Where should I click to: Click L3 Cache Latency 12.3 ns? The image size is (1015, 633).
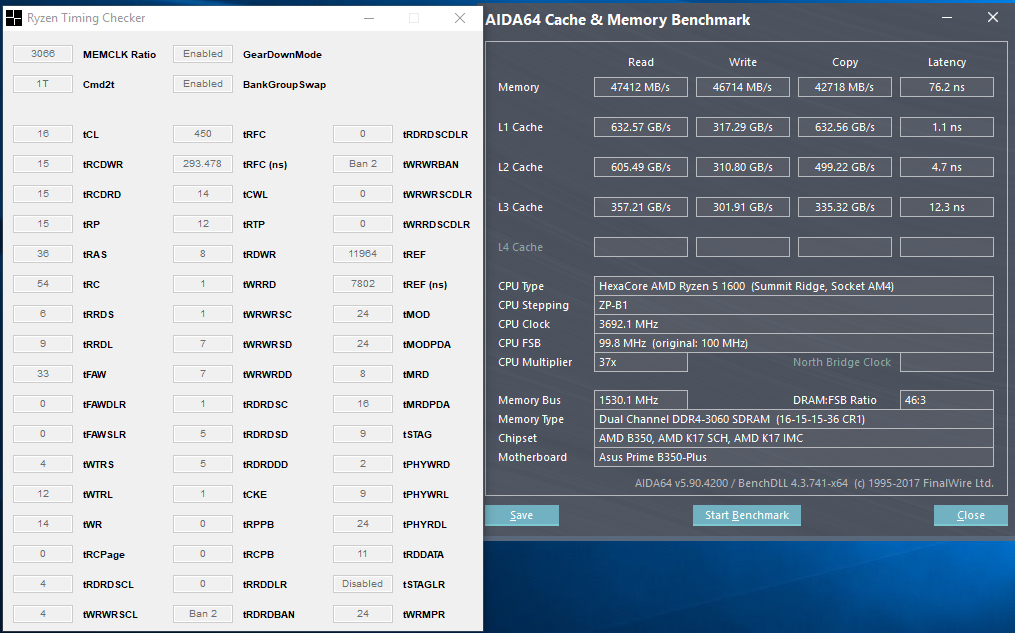(x=947, y=207)
